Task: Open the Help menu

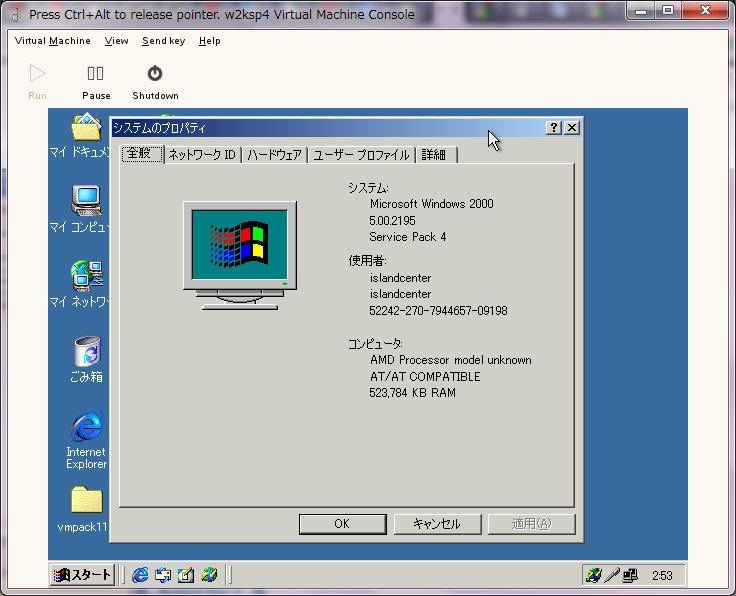Action: point(209,41)
